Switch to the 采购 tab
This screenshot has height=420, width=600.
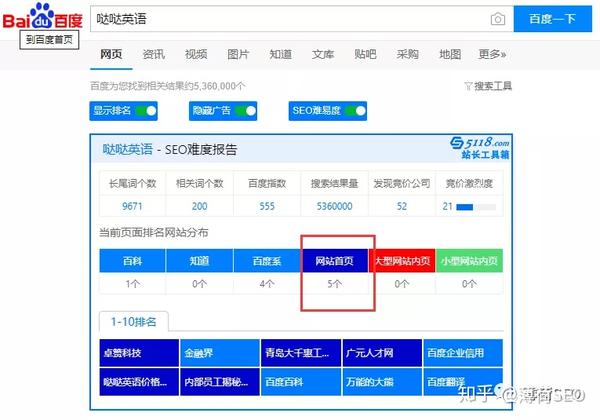408,54
